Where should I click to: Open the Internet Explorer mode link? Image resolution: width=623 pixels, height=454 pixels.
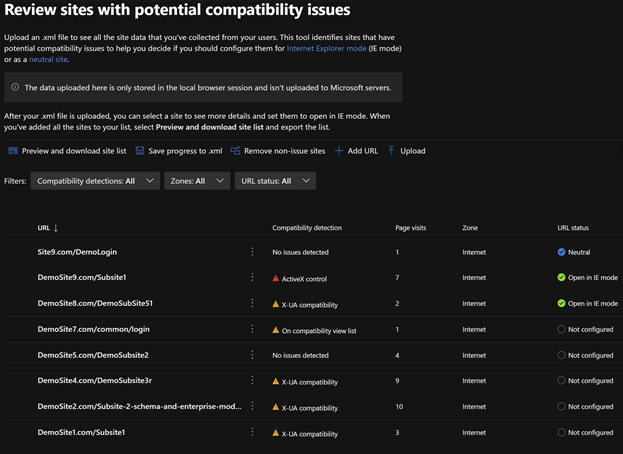coord(326,48)
